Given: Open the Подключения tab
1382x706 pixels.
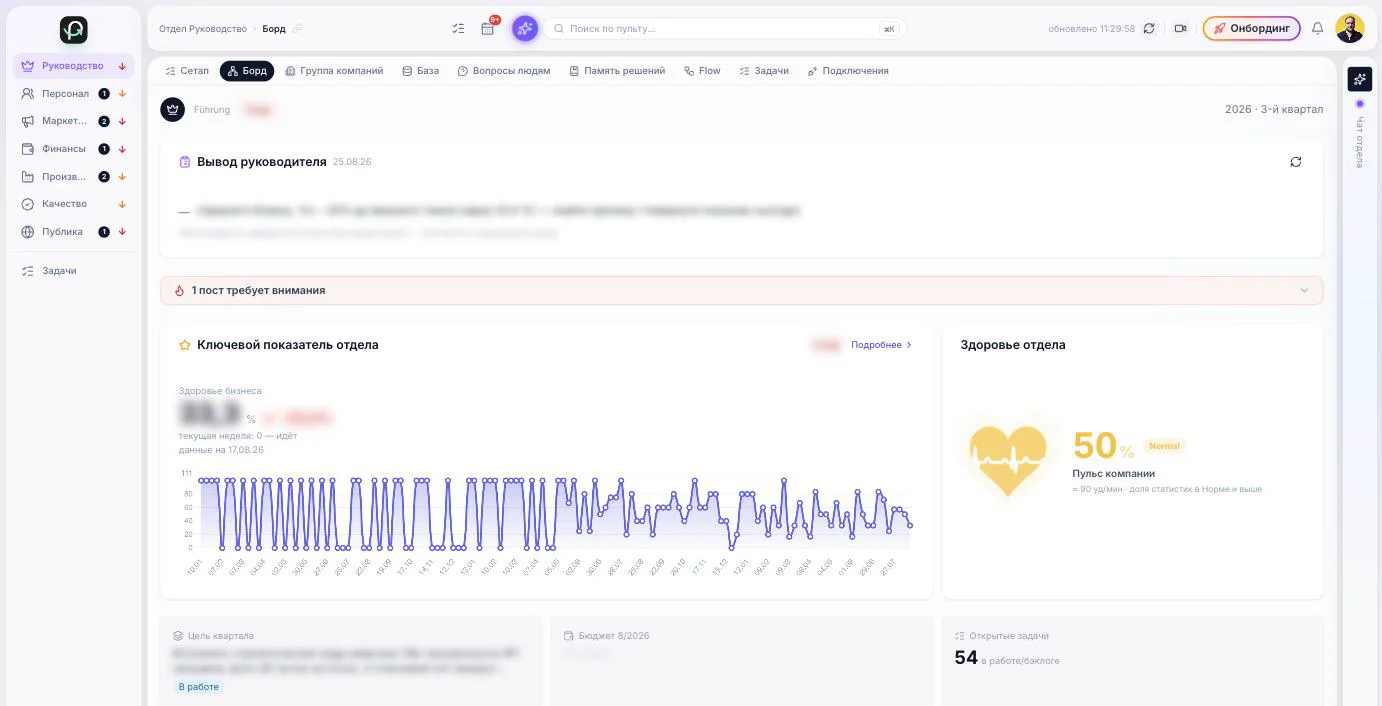Looking at the screenshot, I should coord(848,71).
